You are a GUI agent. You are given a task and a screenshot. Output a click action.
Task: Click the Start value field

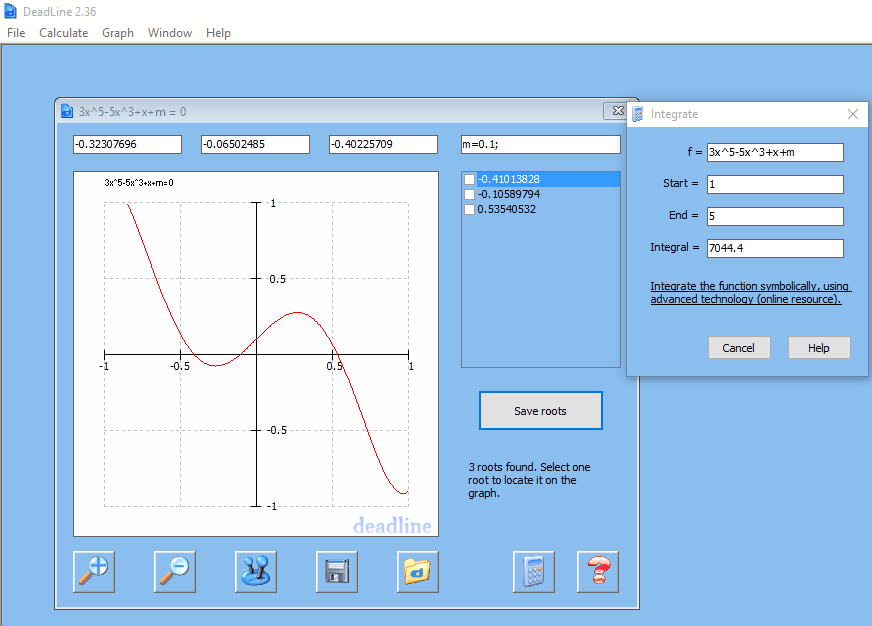(x=775, y=185)
